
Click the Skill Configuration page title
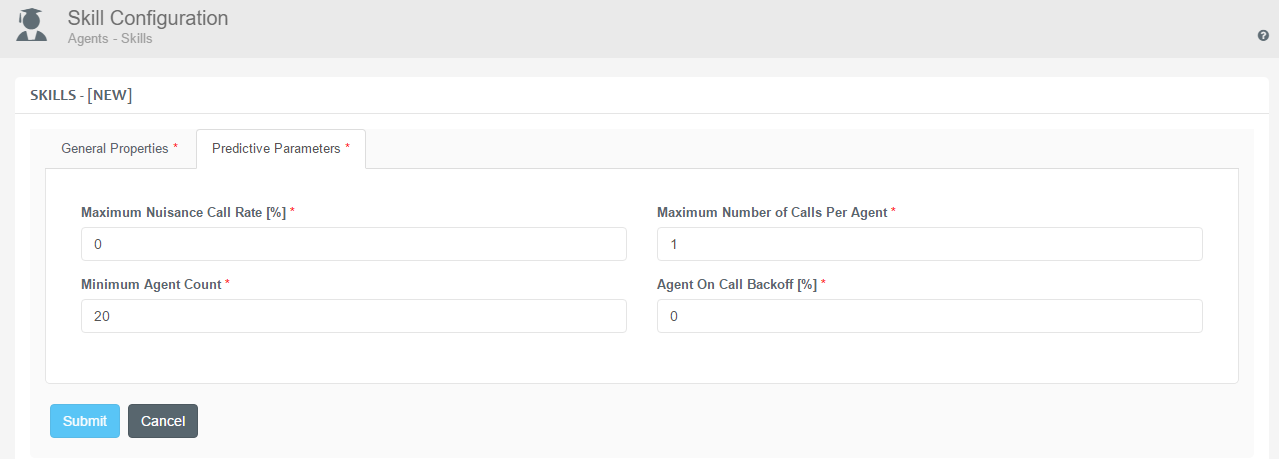click(148, 18)
